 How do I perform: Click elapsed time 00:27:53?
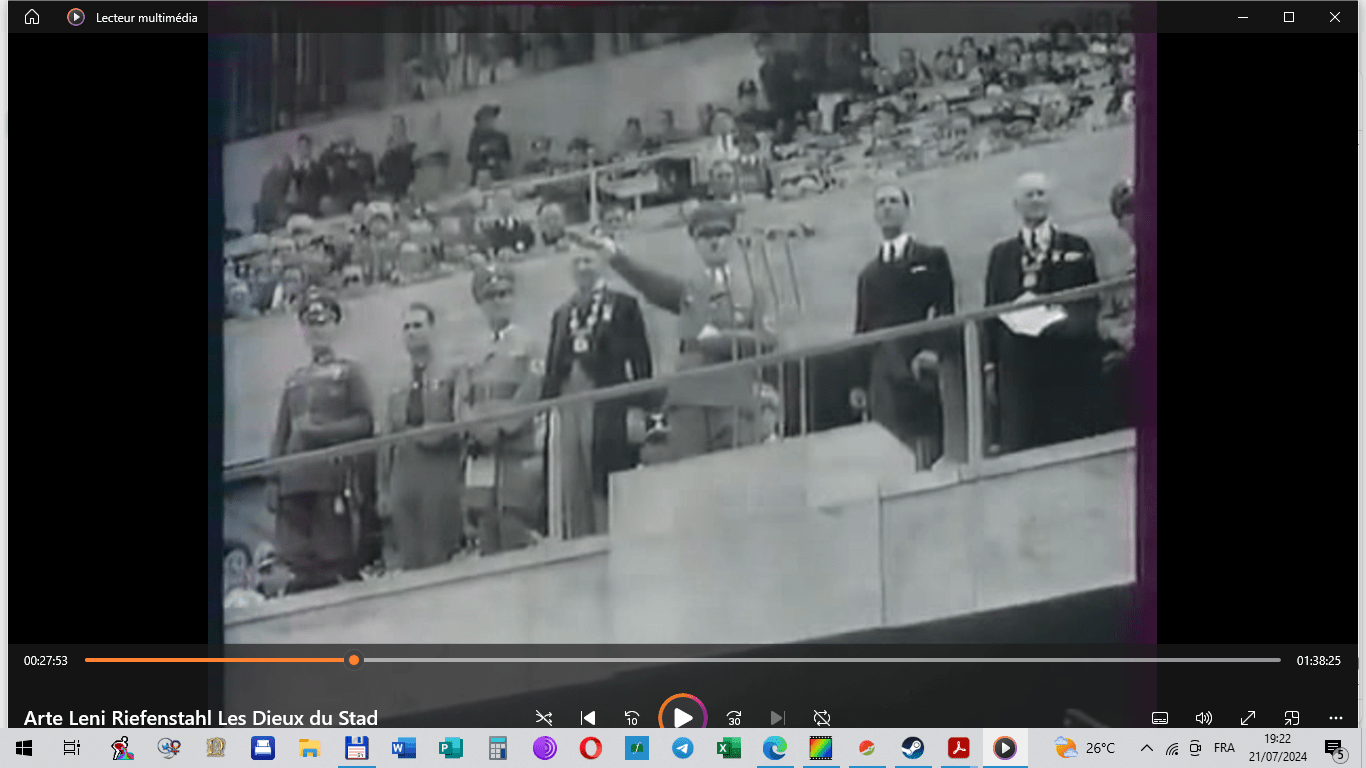pyautogui.click(x=46, y=660)
